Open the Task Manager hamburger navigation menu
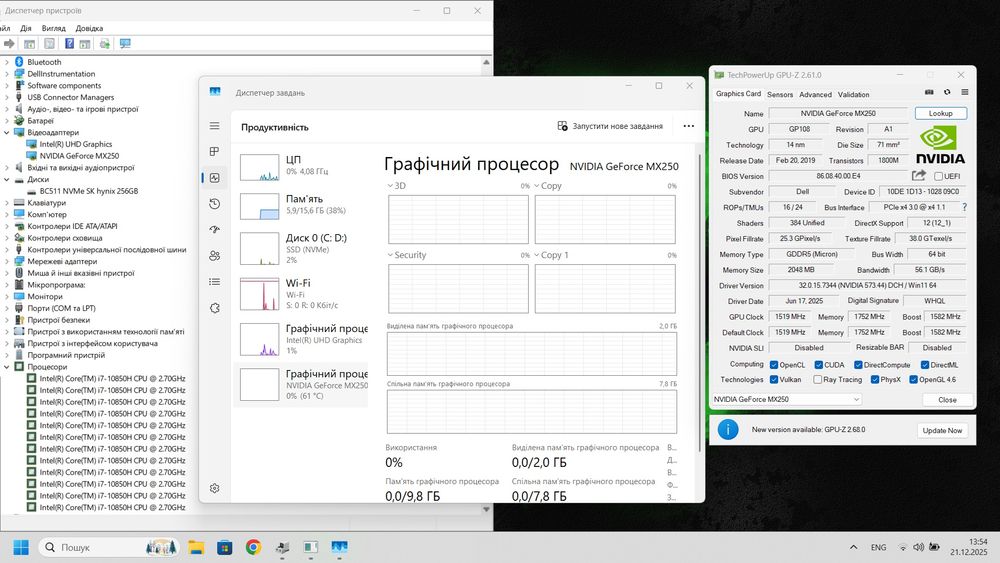Screen dimensions: 1000x563 tap(214, 126)
